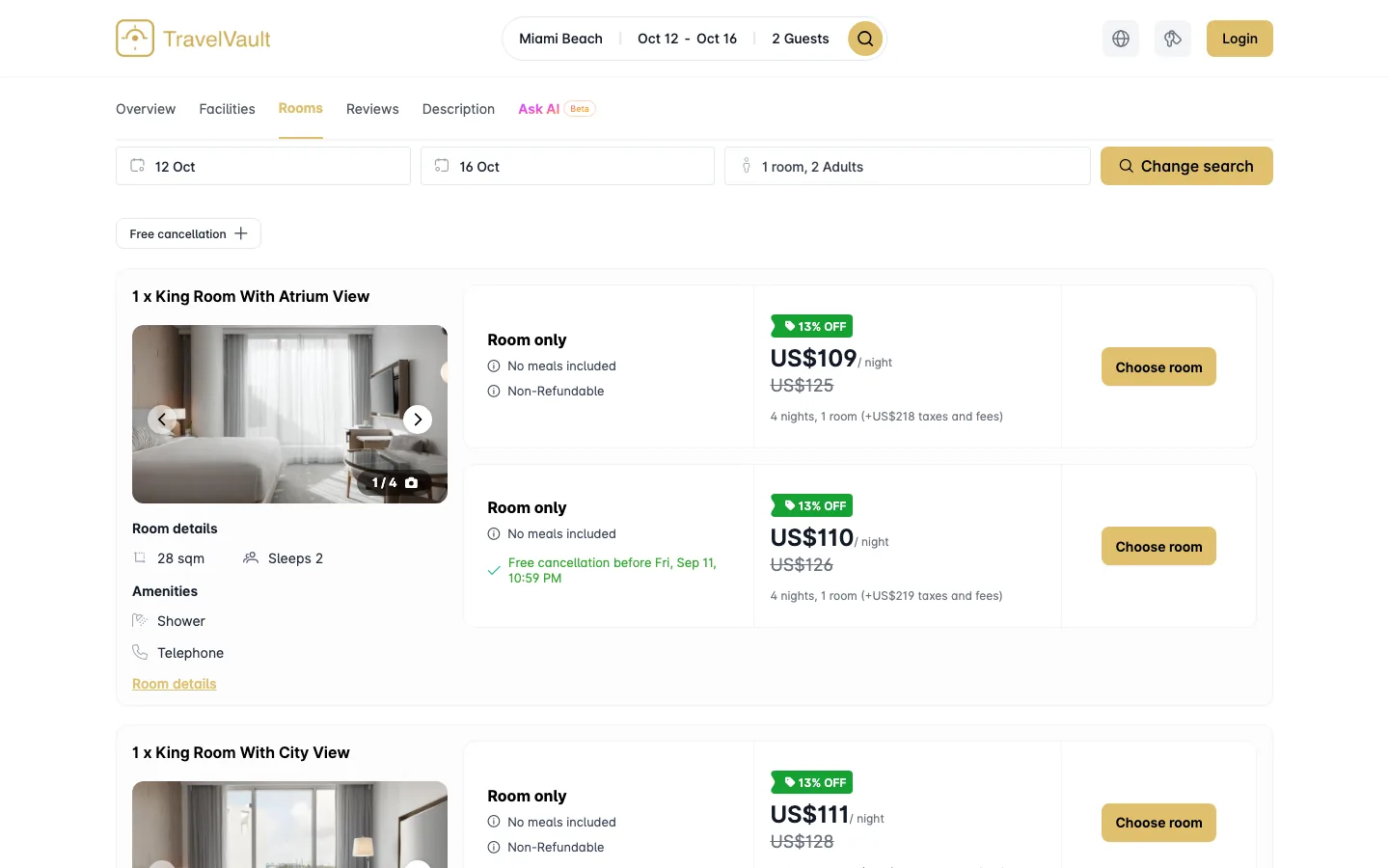Viewport: 1389px width, 868px height.
Task: Click the King Room With City View title
Action: tap(241, 752)
